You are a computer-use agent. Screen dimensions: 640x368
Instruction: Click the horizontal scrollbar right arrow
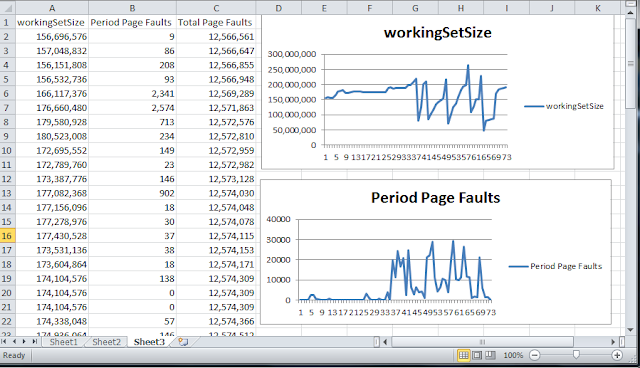pyautogui.click(x=613, y=342)
